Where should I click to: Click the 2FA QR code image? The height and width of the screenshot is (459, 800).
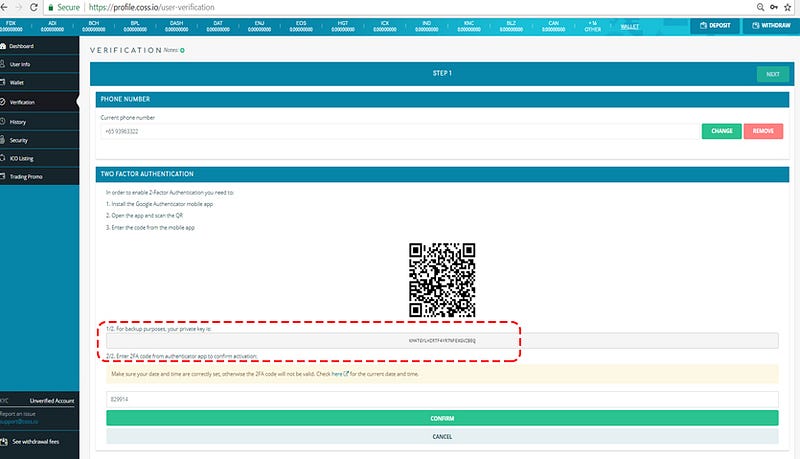point(442,280)
